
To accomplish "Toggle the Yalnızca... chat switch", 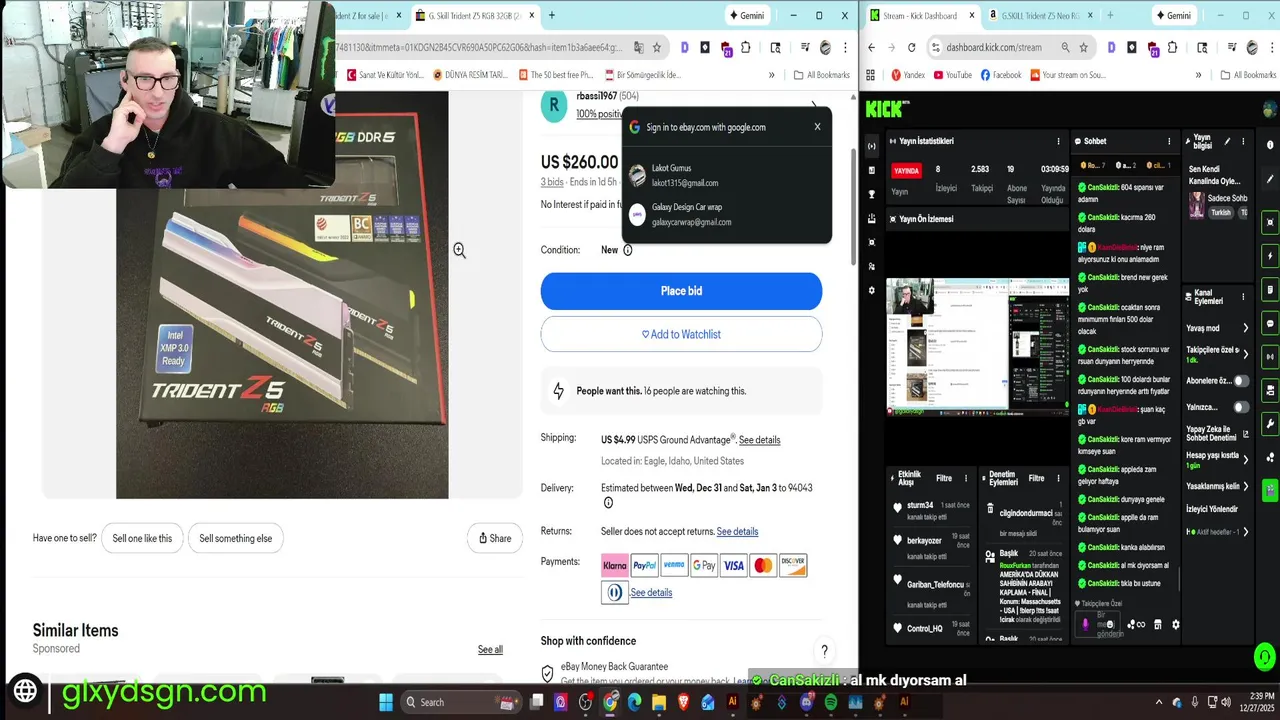I will pos(1241,407).
